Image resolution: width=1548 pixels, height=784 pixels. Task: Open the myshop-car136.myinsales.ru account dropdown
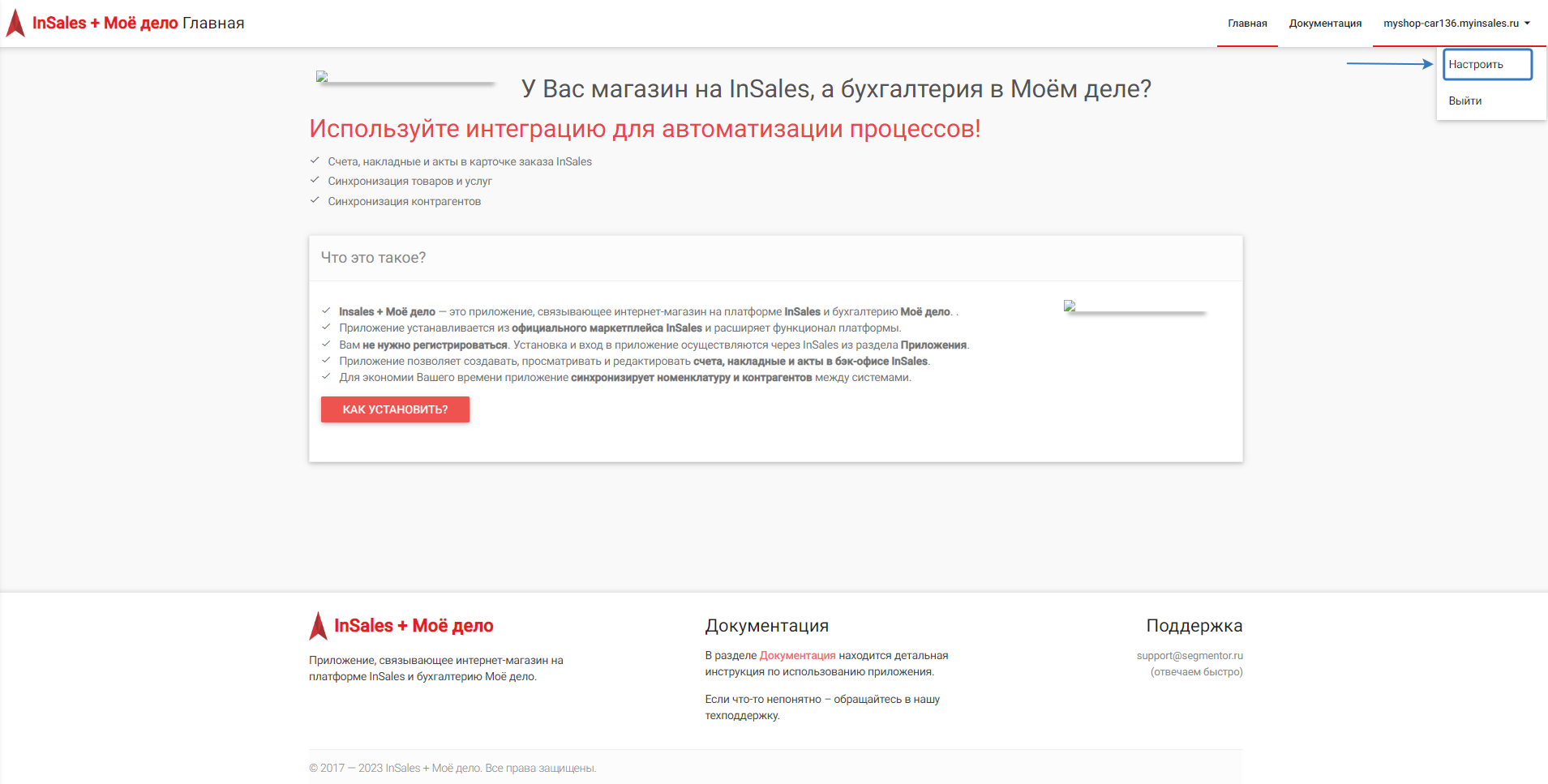(x=1456, y=24)
